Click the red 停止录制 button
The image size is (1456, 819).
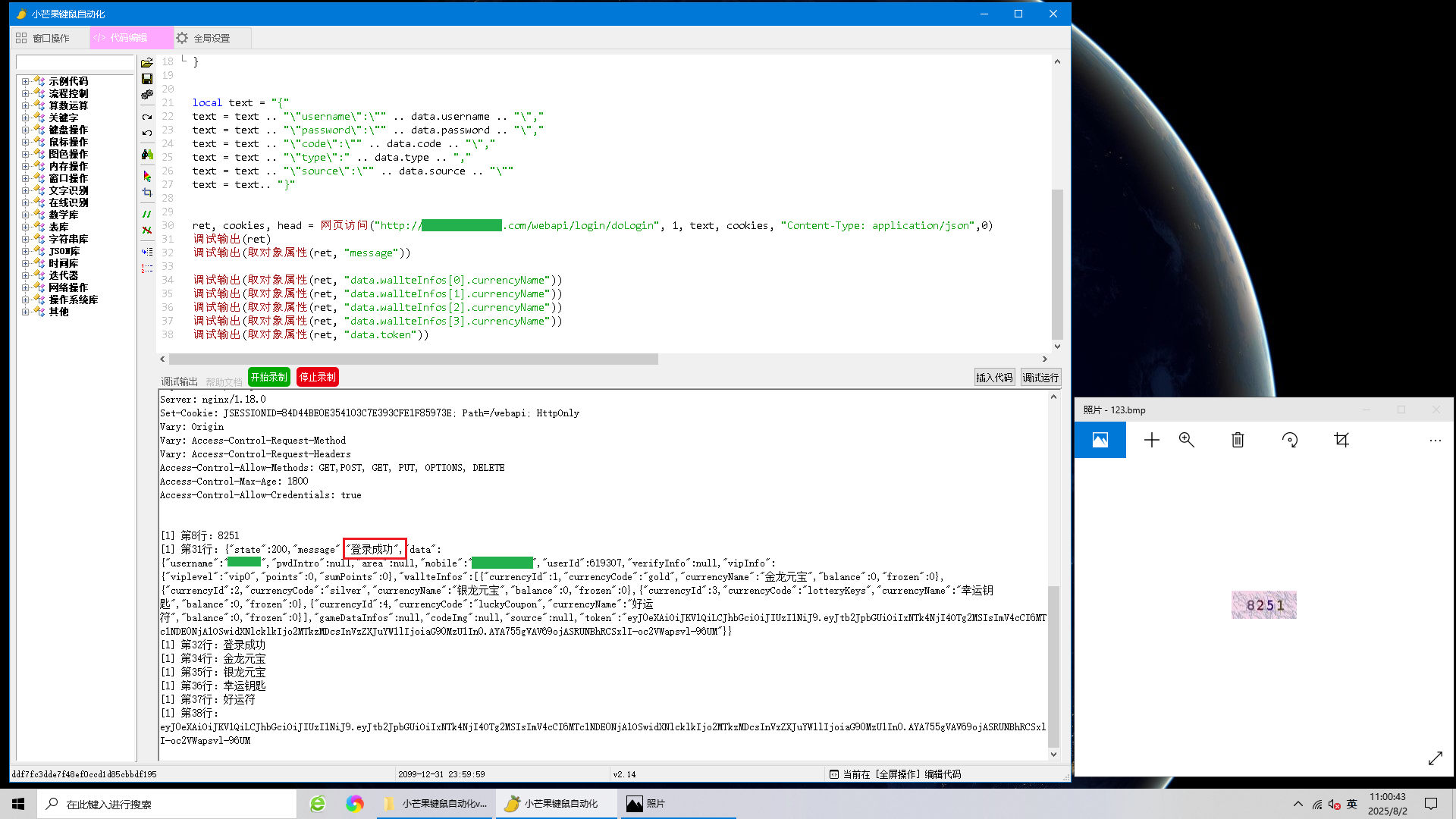(317, 377)
